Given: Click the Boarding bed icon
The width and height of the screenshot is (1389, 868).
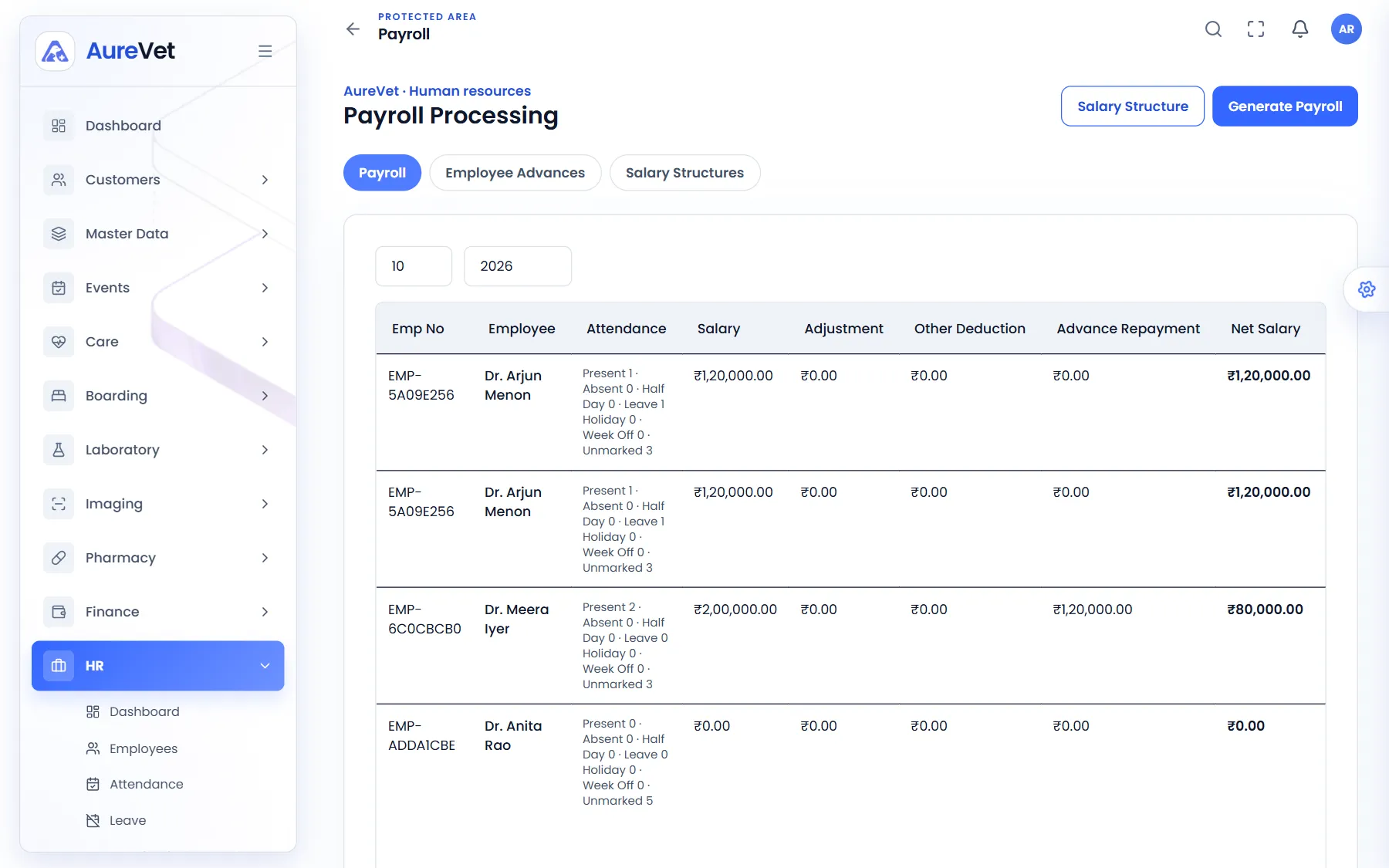Looking at the screenshot, I should click(59, 396).
